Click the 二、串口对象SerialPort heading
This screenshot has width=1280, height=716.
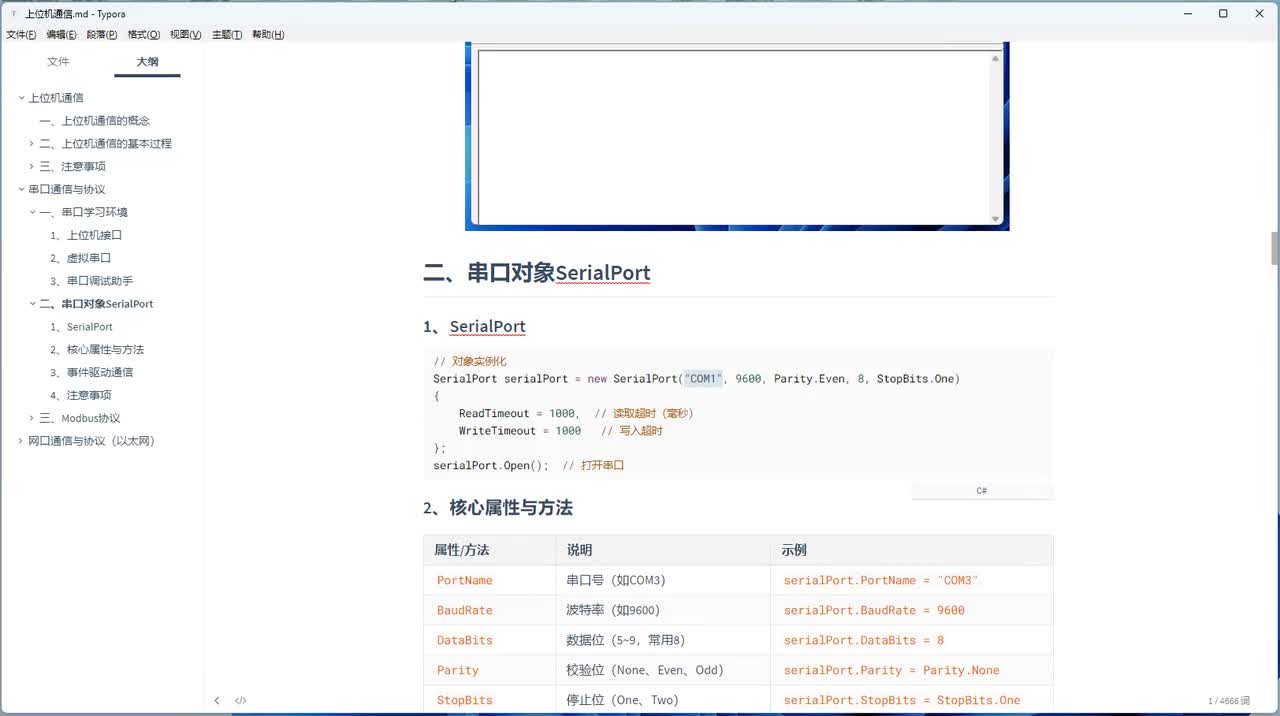coord(537,273)
